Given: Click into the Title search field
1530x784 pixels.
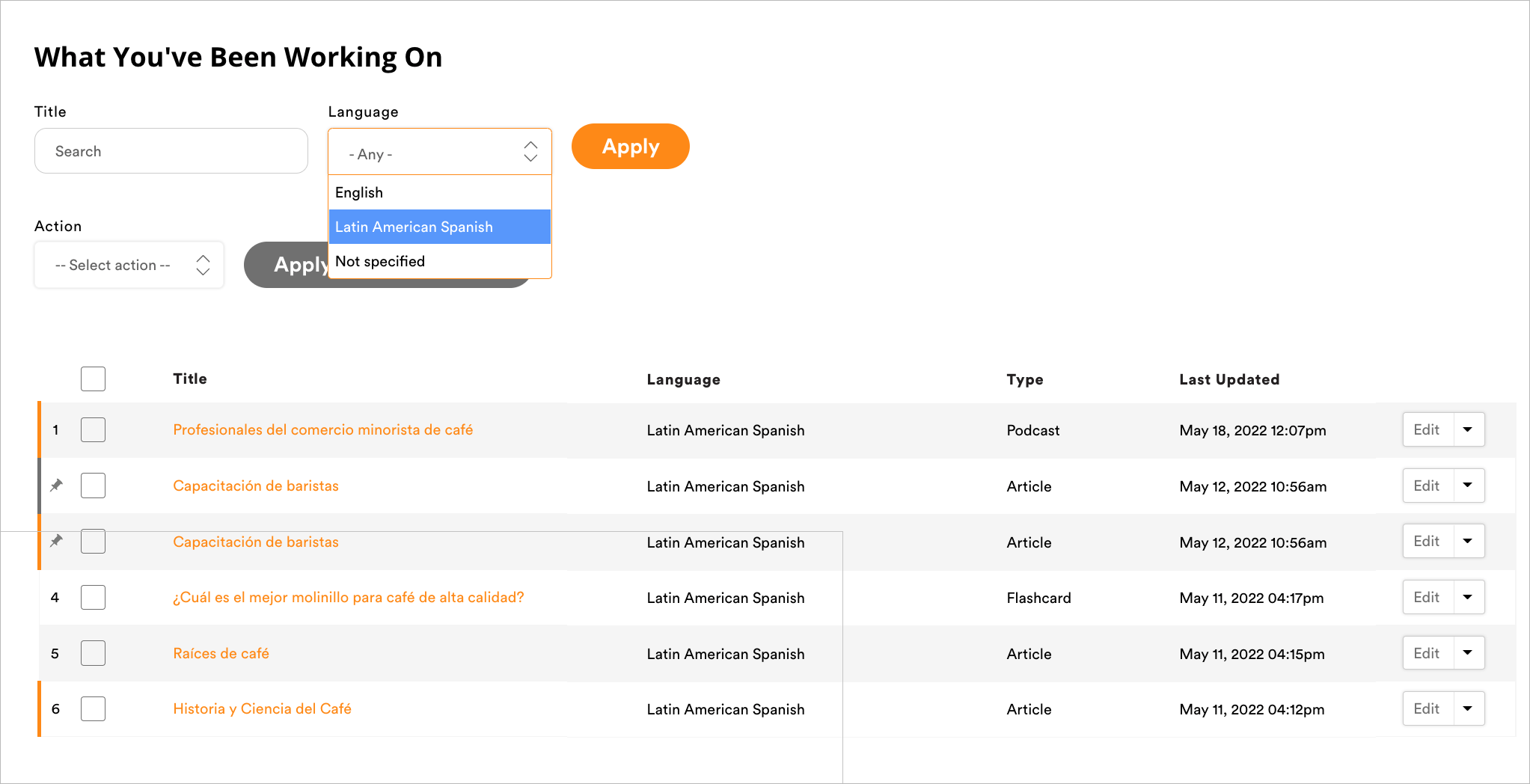Looking at the screenshot, I should (171, 151).
